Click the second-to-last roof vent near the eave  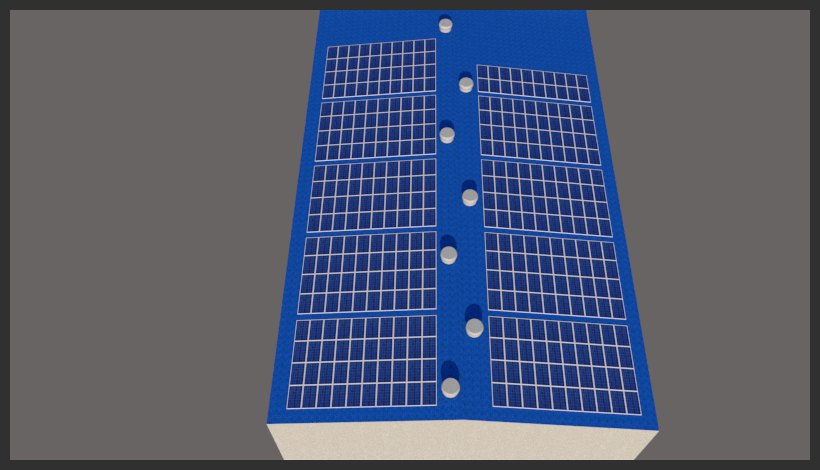(x=474, y=327)
